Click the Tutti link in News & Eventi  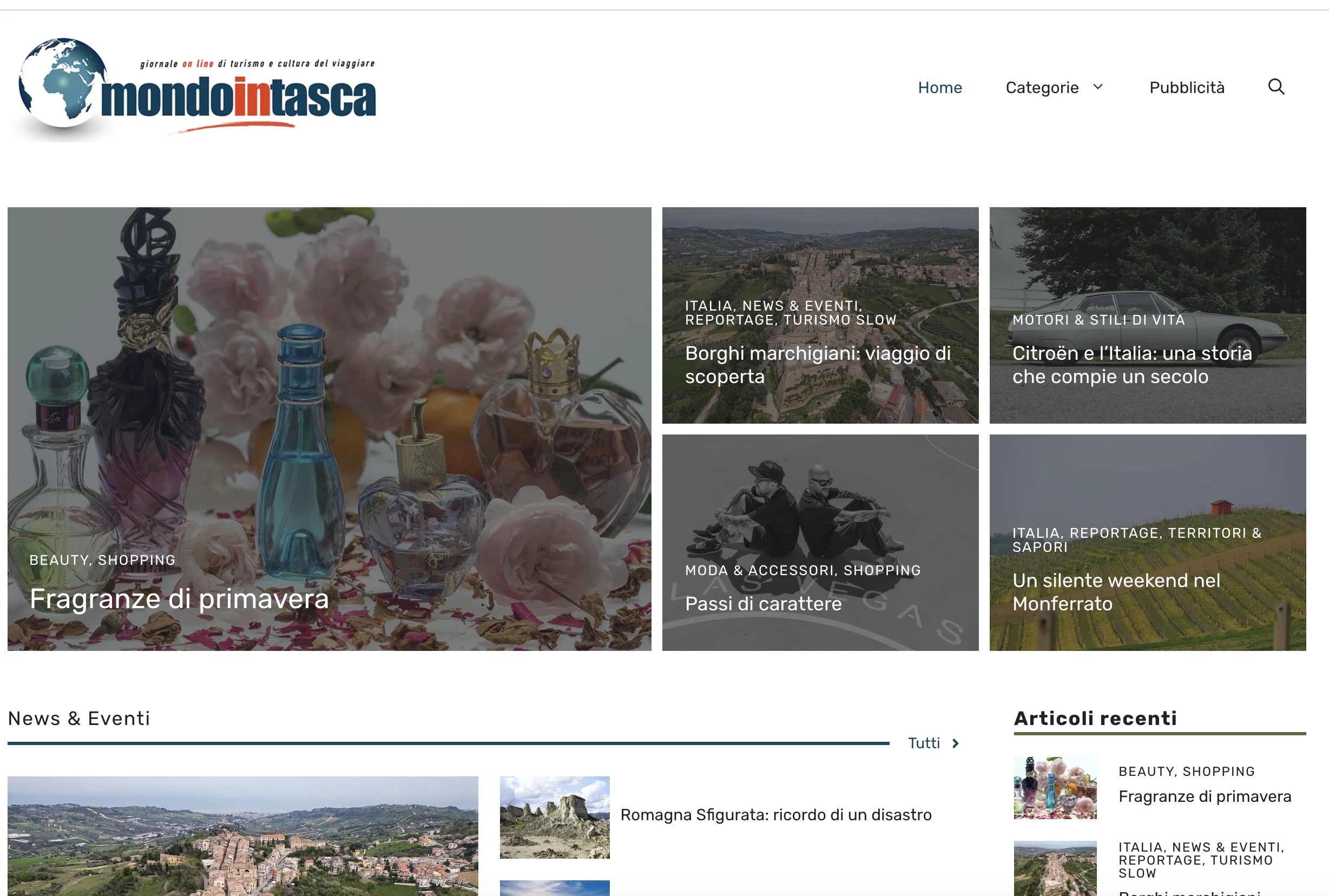[x=923, y=743]
